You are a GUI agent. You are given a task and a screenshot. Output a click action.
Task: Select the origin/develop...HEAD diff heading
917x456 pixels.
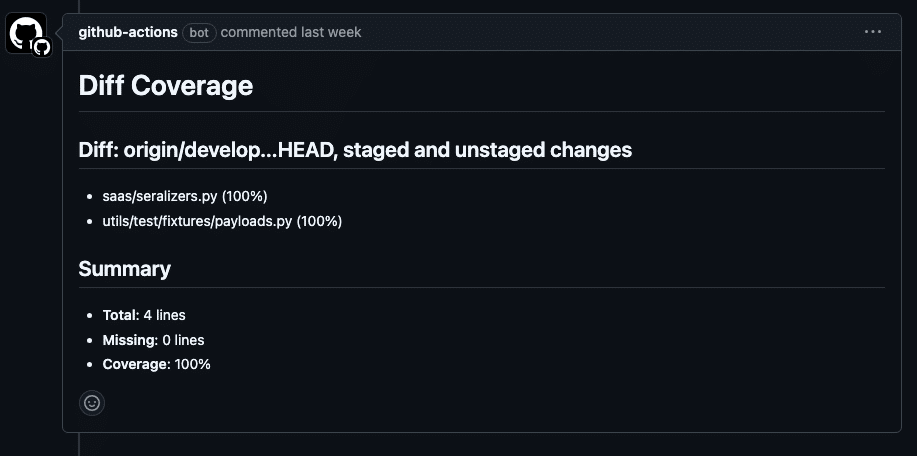pyautogui.click(x=355, y=150)
